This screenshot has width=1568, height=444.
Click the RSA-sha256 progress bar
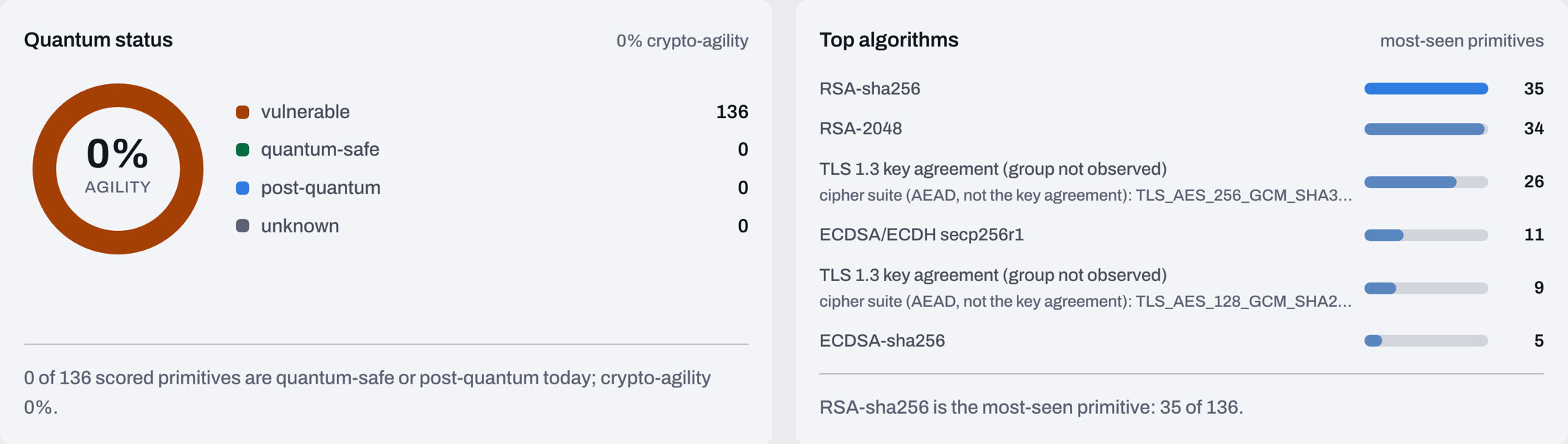tap(1426, 89)
